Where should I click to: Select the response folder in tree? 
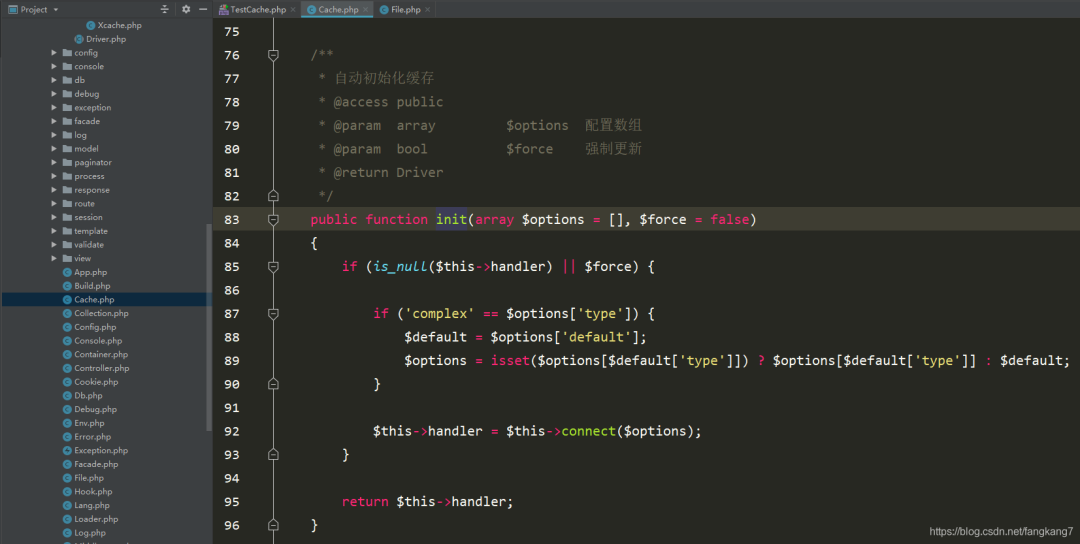(92, 190)
